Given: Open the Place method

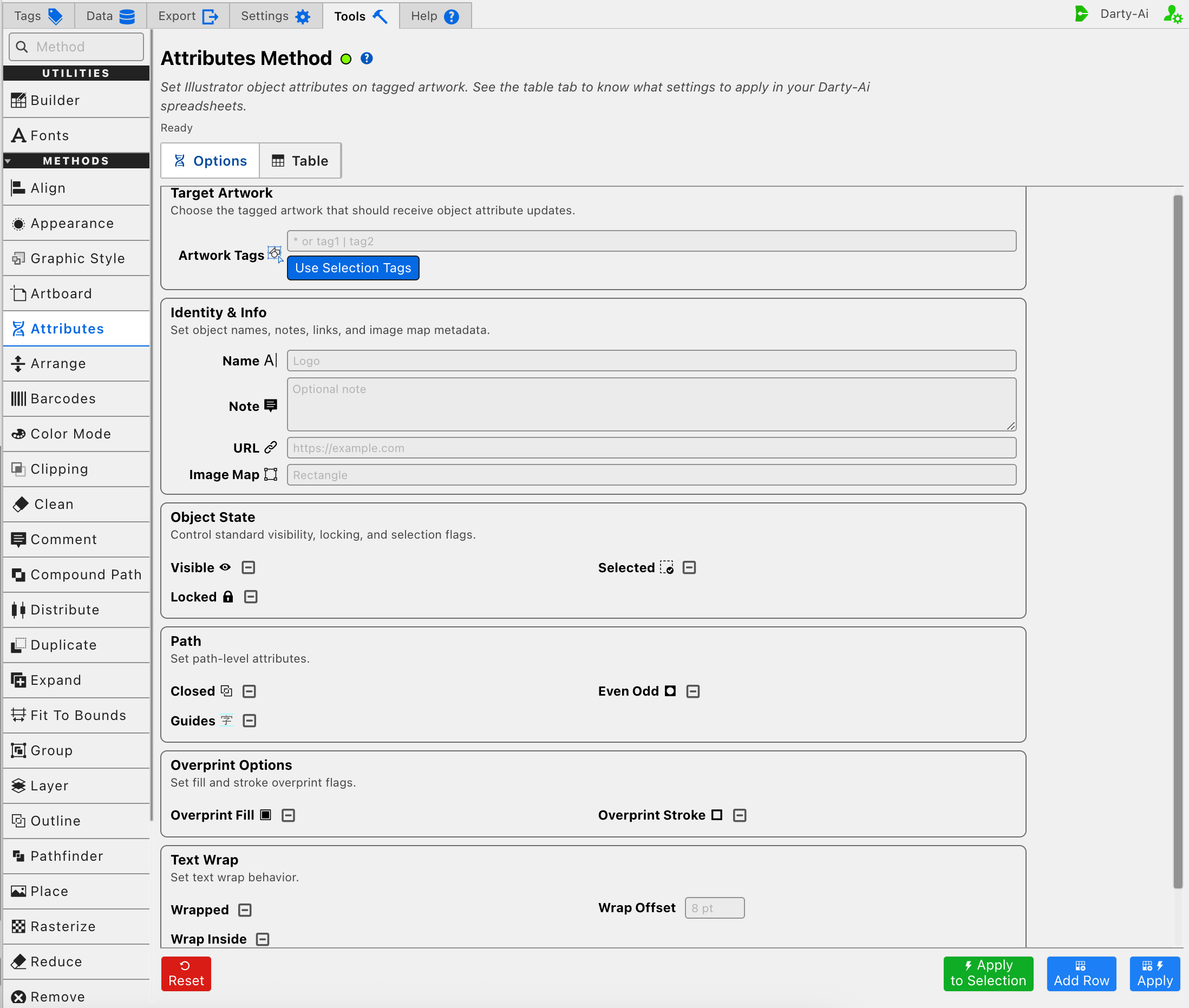Looking at the screenshot, I should [76, 892].
